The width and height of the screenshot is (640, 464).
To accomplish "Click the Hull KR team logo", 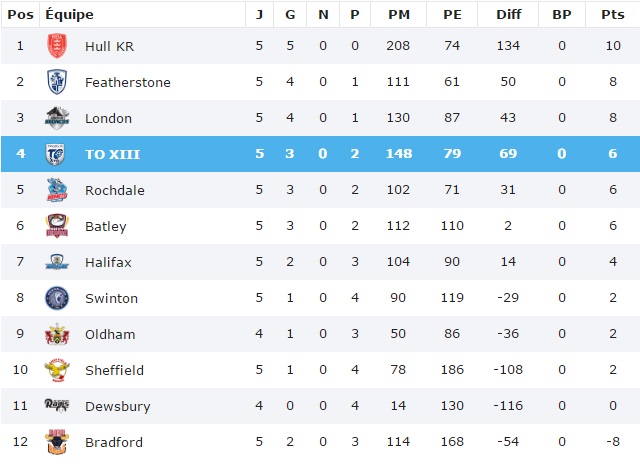I will pos(57,46).
